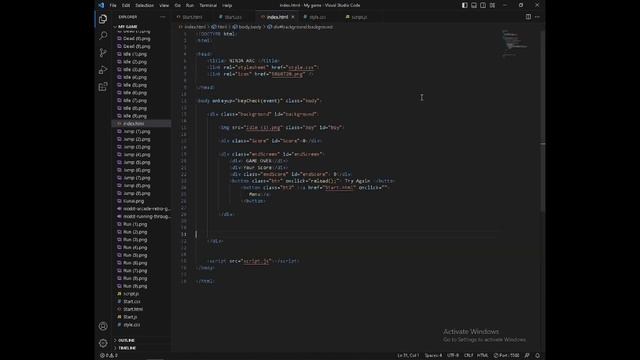This screenshot has width=640, height=360.
Task: Open the Extensions view
Action: click(103, 87)
